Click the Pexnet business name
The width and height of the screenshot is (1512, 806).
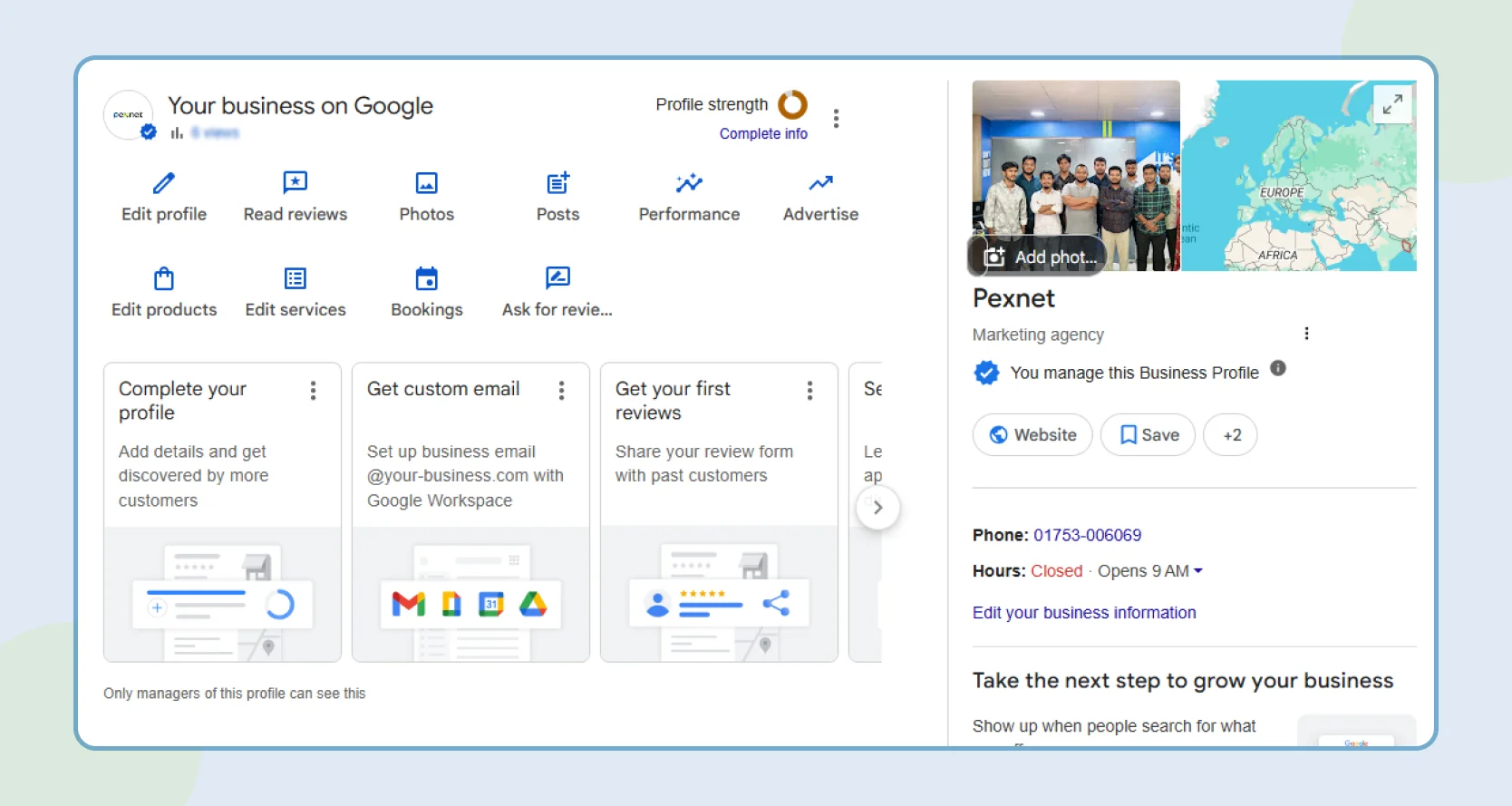1013,298
